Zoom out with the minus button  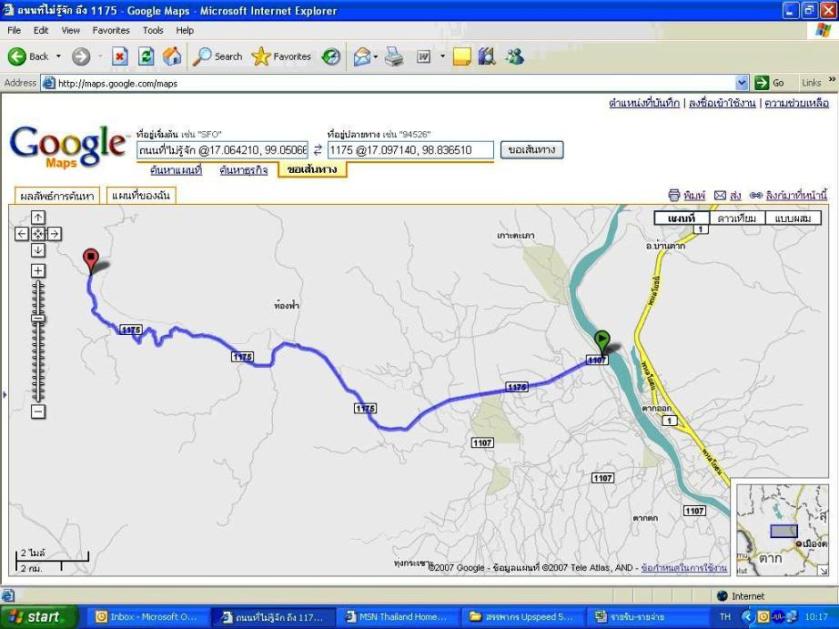click(x=38, y=411)
